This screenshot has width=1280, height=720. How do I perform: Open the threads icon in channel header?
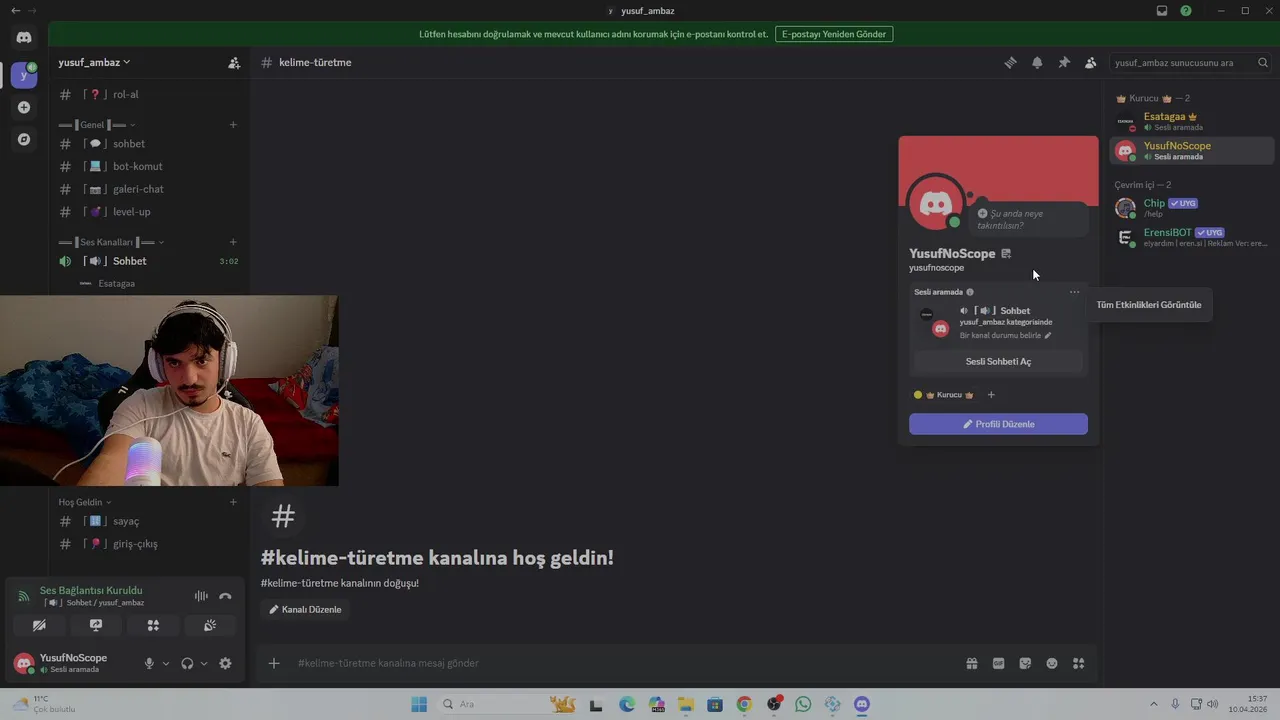click(x=1010, y=62)
